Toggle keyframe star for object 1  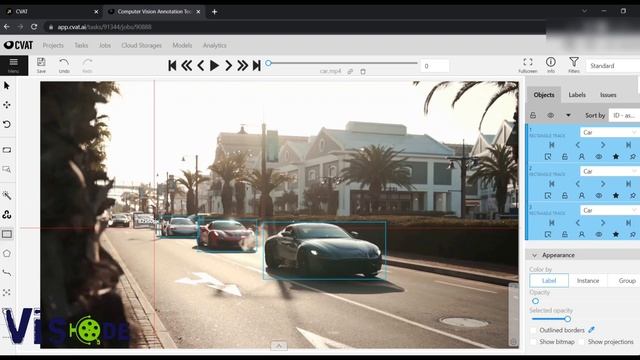[616, 157]
